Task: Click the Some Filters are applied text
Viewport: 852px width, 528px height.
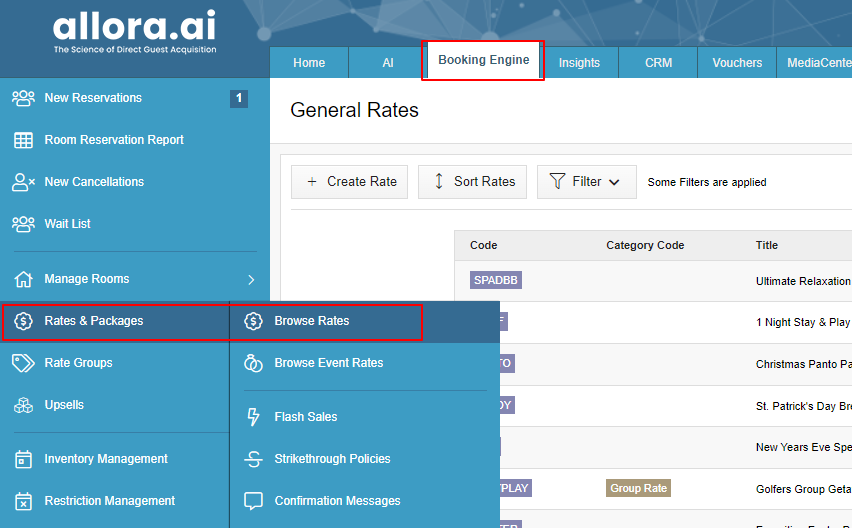Action: [707, 183]
